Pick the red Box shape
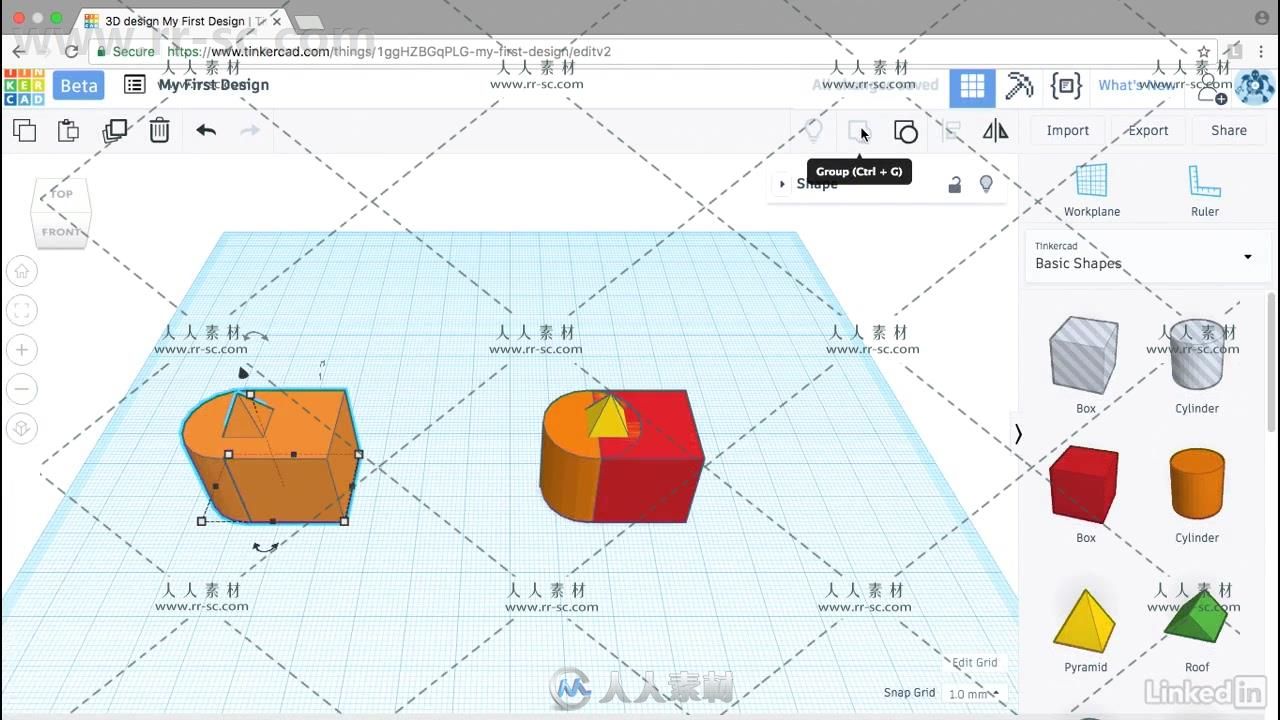The height and width of the screenshot is (720, 1280). 1084,485
